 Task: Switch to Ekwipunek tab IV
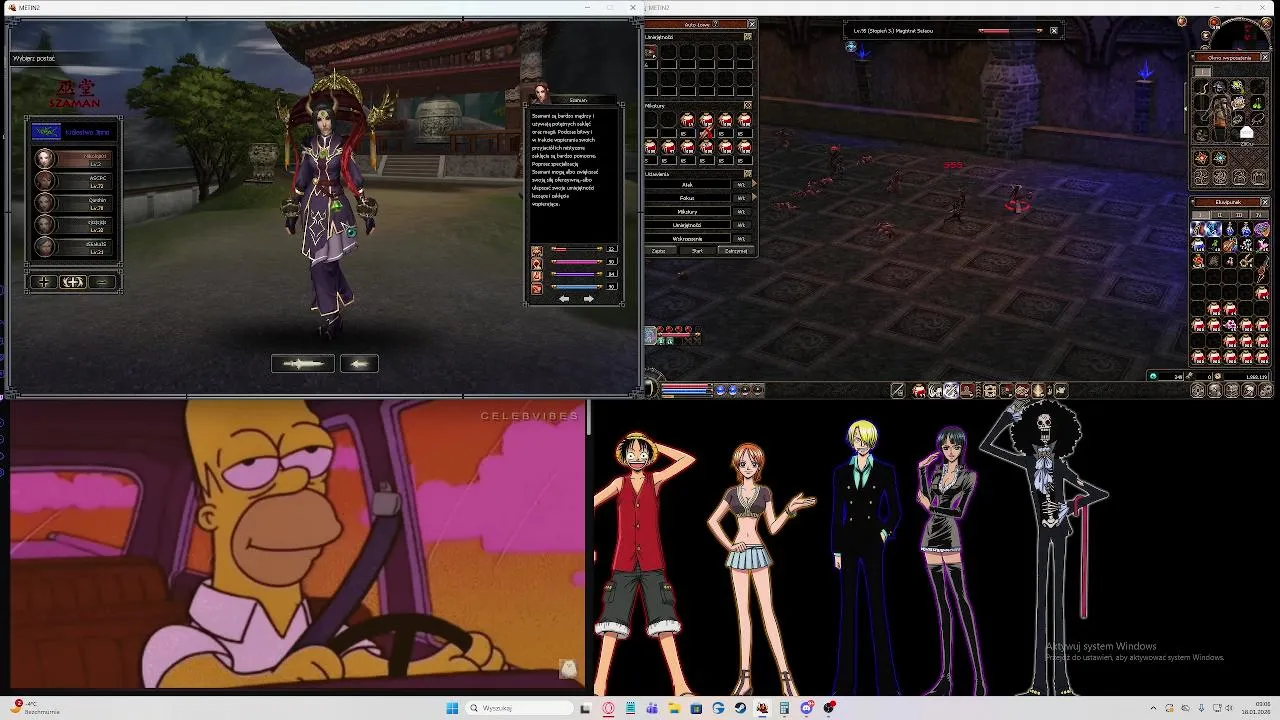(1259, 214)
